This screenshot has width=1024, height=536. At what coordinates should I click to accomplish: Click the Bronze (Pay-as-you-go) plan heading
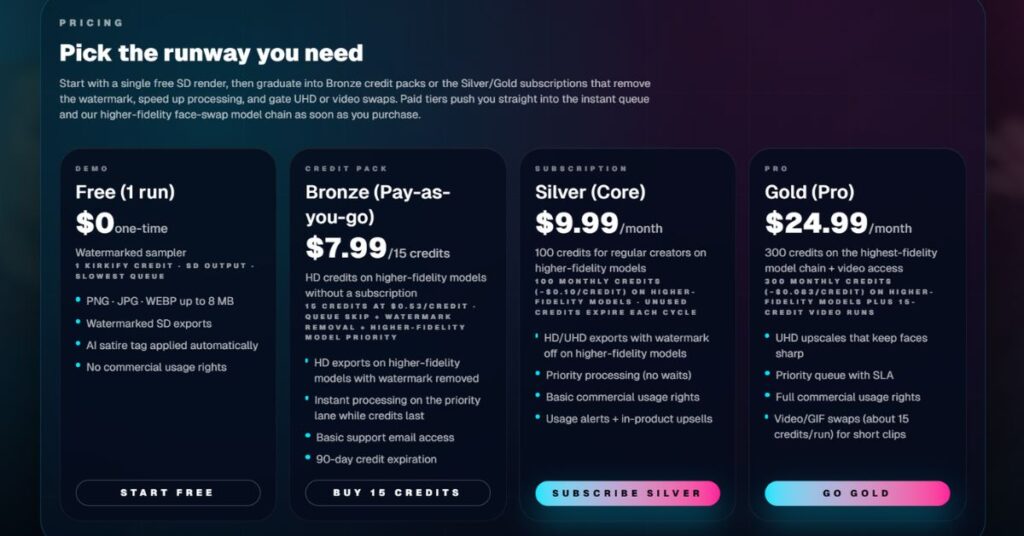[x=377, y=204]
